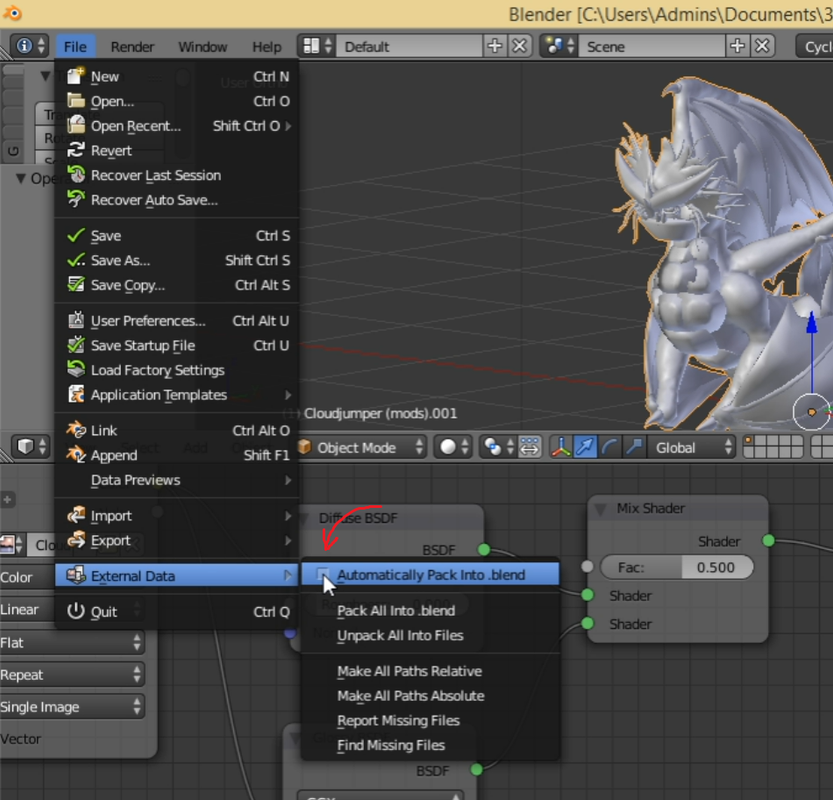The width and height of the screenshot is (833, 800).
Task: Click the New file icon
Action: (76, 76)
